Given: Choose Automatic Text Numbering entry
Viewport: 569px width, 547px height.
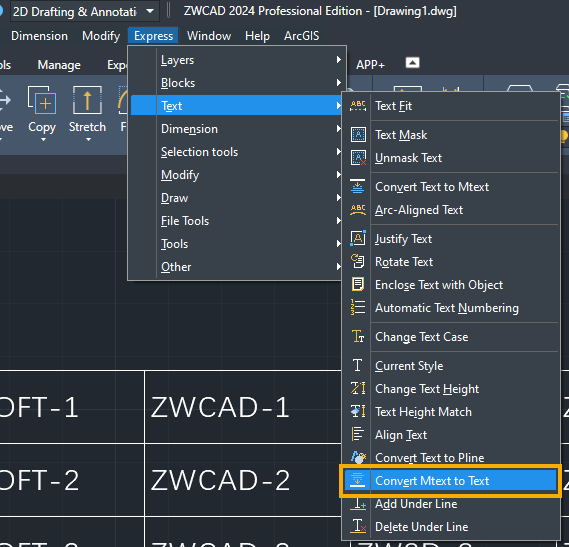Looking at the screenshot, I should point(451,307).
